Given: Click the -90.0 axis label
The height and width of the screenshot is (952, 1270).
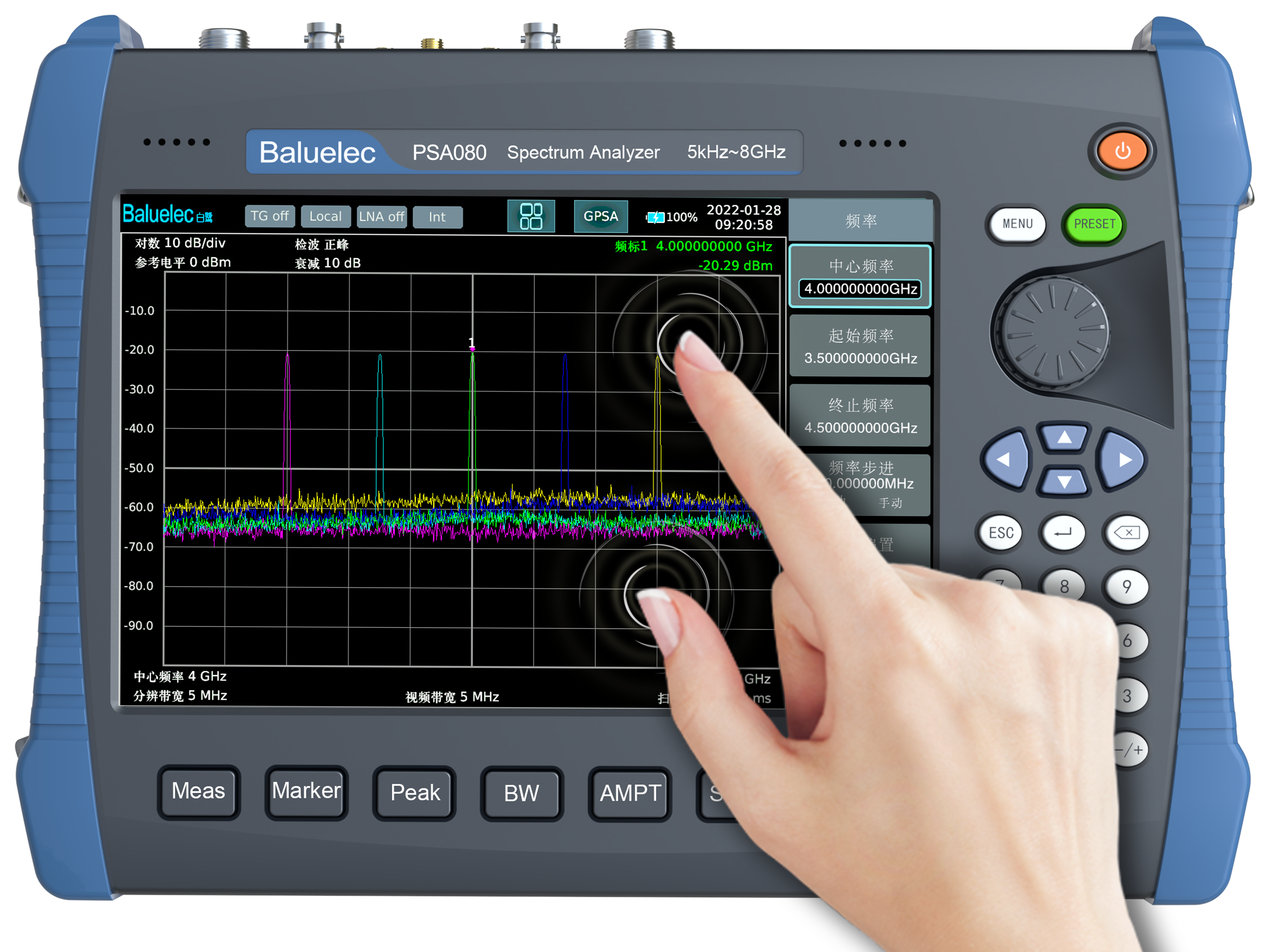Looking at the screenshot, I should click(139, 625).
